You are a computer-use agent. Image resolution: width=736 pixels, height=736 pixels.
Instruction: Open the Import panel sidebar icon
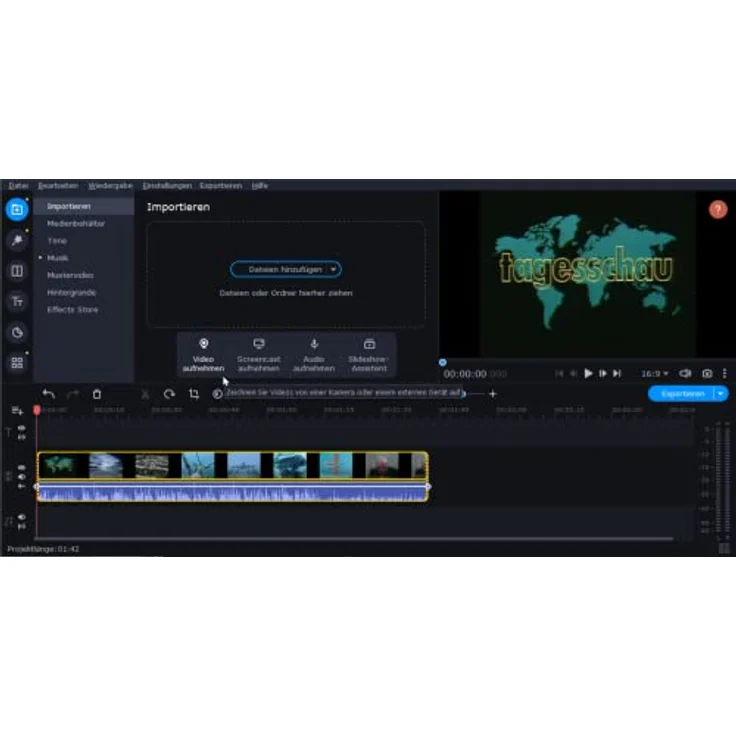pos(17,209)
